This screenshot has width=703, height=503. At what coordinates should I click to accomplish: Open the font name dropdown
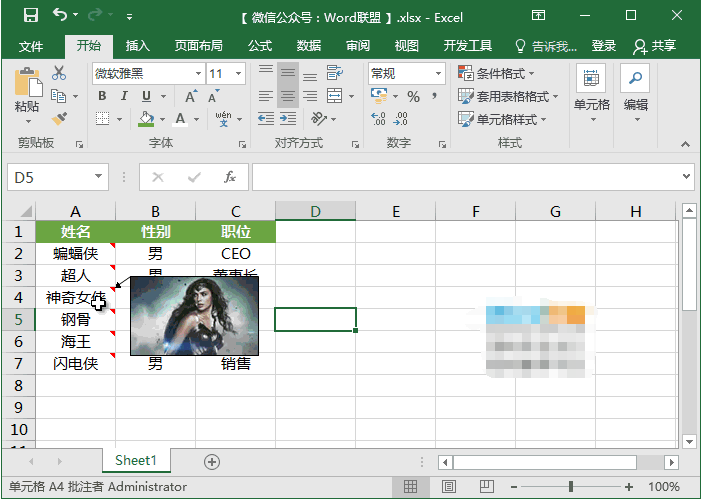point(195,74)
